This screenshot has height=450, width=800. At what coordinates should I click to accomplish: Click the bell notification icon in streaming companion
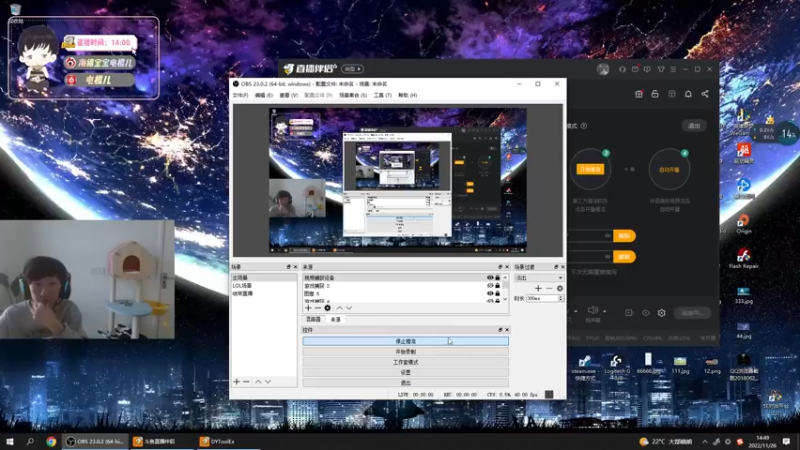tap(688, 94)
